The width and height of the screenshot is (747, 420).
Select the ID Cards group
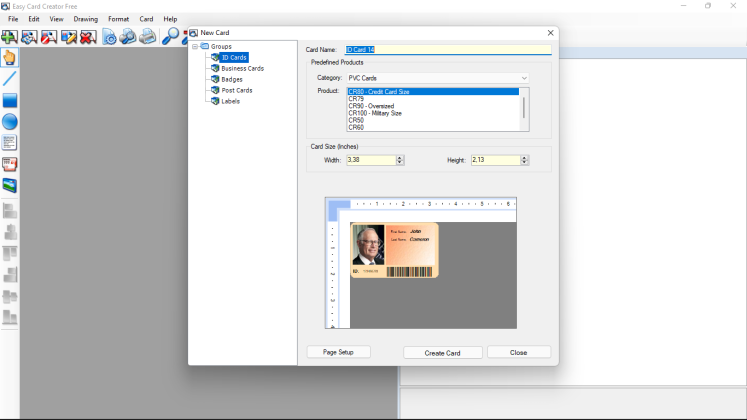click(233, 58)
